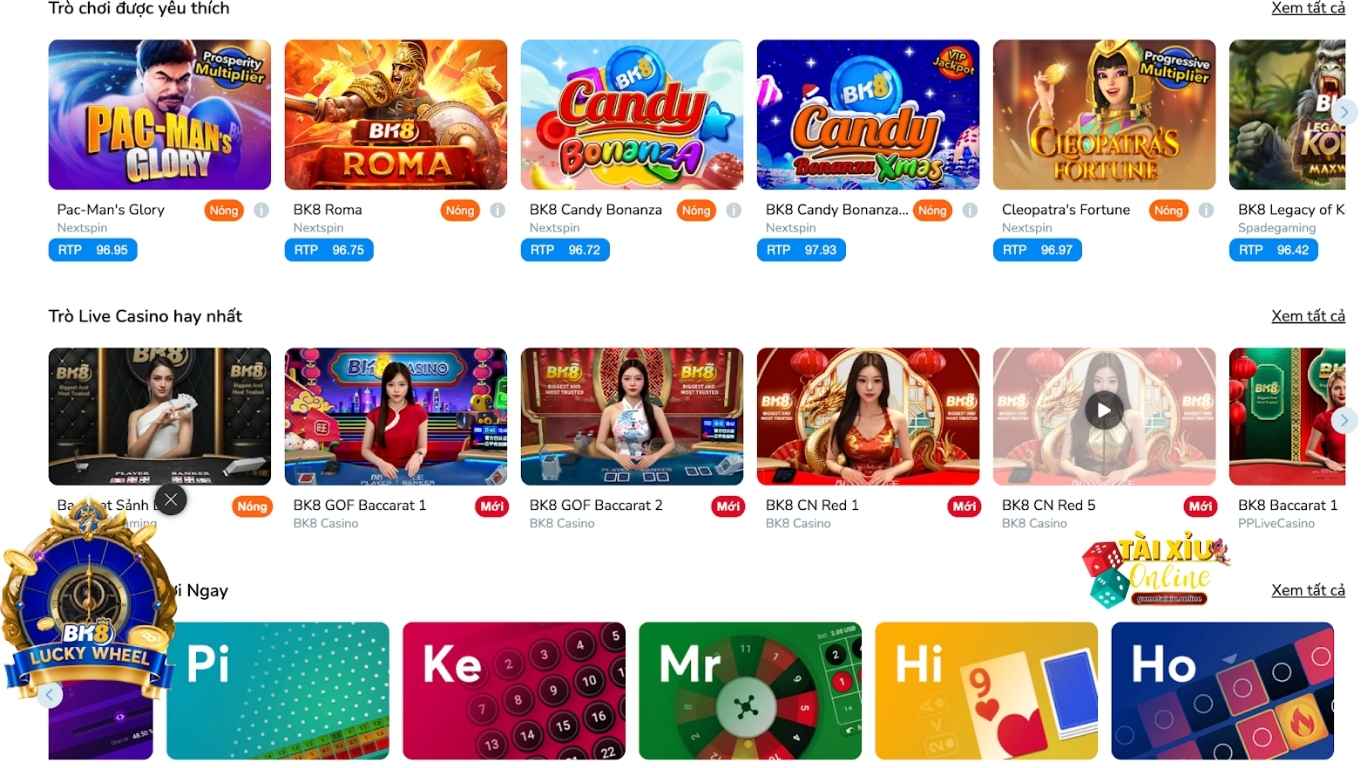Play the BK8 CN Red 5 preview

[1104, 410]
